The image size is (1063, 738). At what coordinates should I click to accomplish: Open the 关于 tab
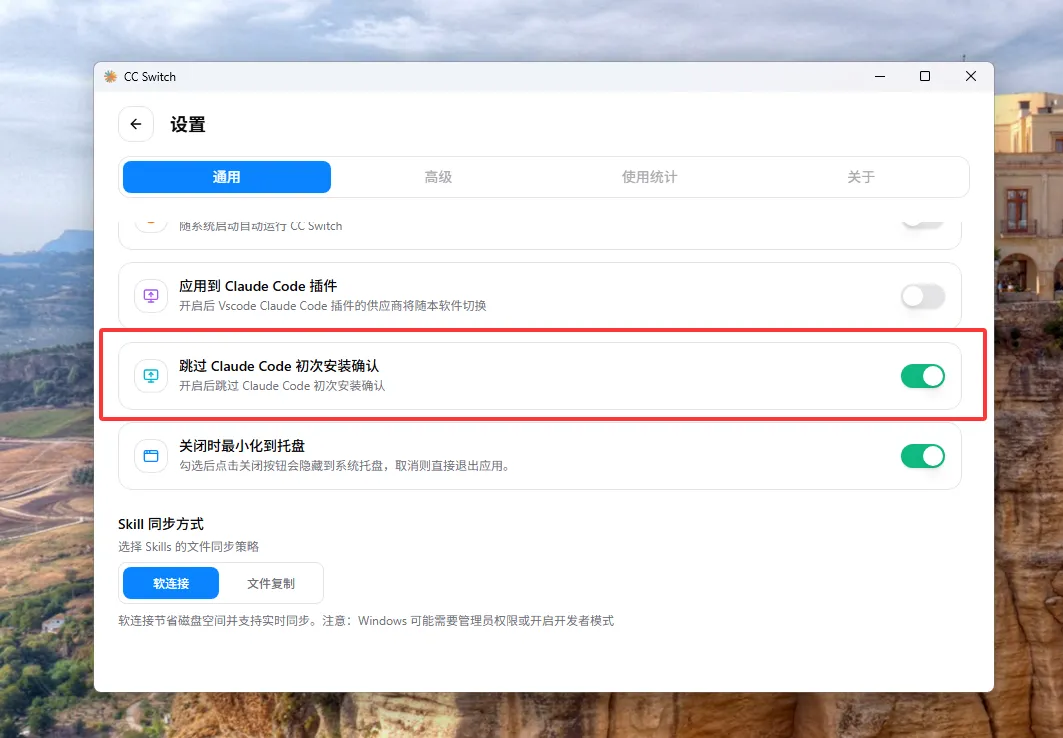click(860, 177)
